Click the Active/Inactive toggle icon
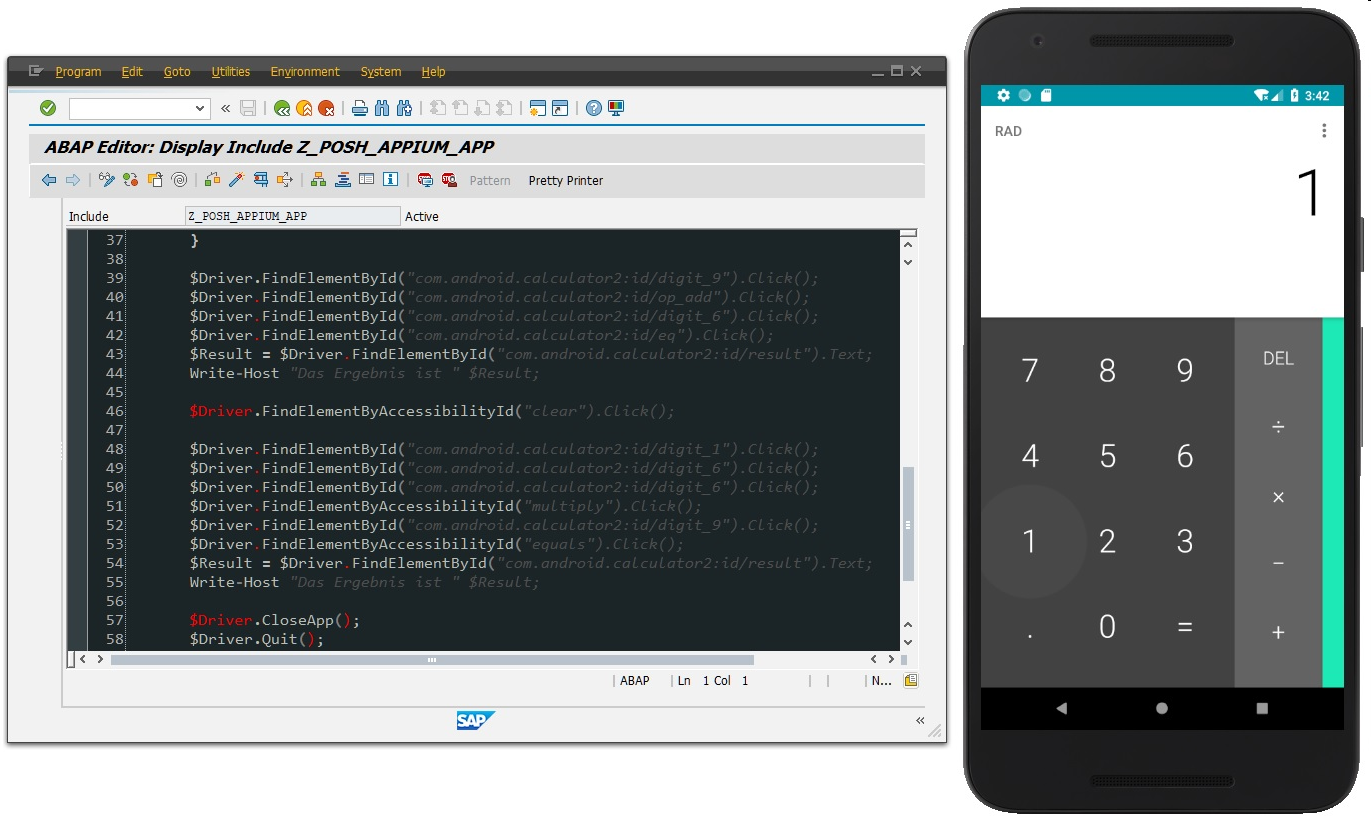 coord(131,180)
